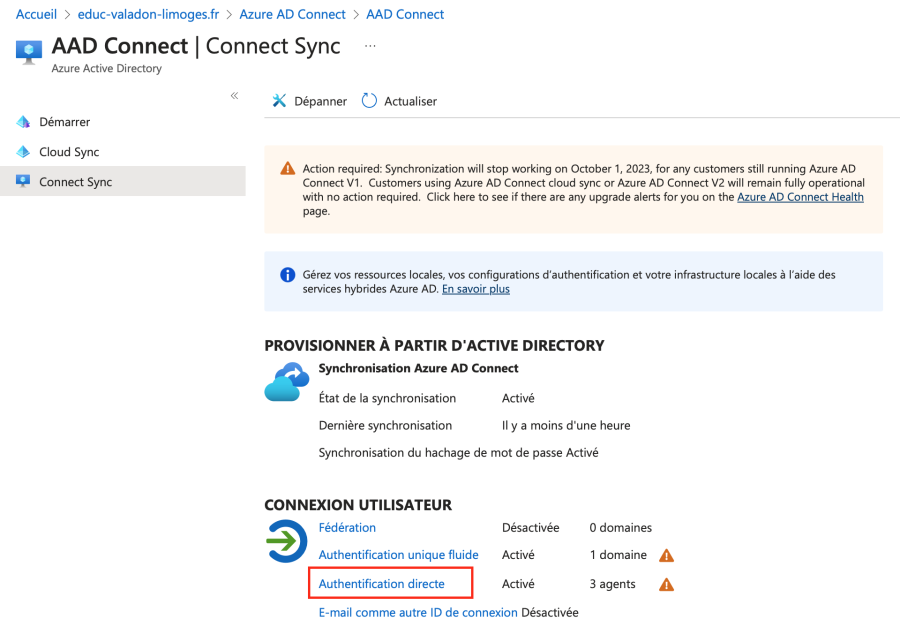Image resolution: width=900 pixels, height=642 pixels.
Task: Click the blue info icon in the banner
Action: coord(288,275)
